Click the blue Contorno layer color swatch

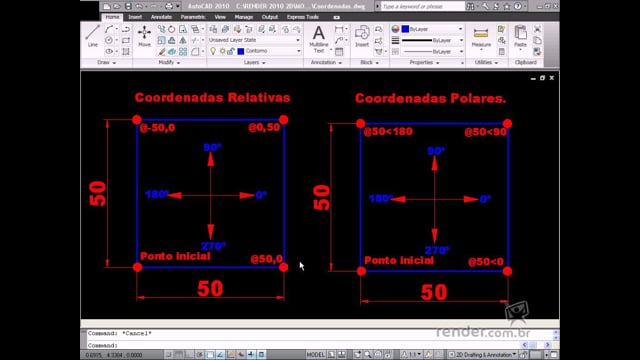241,51
